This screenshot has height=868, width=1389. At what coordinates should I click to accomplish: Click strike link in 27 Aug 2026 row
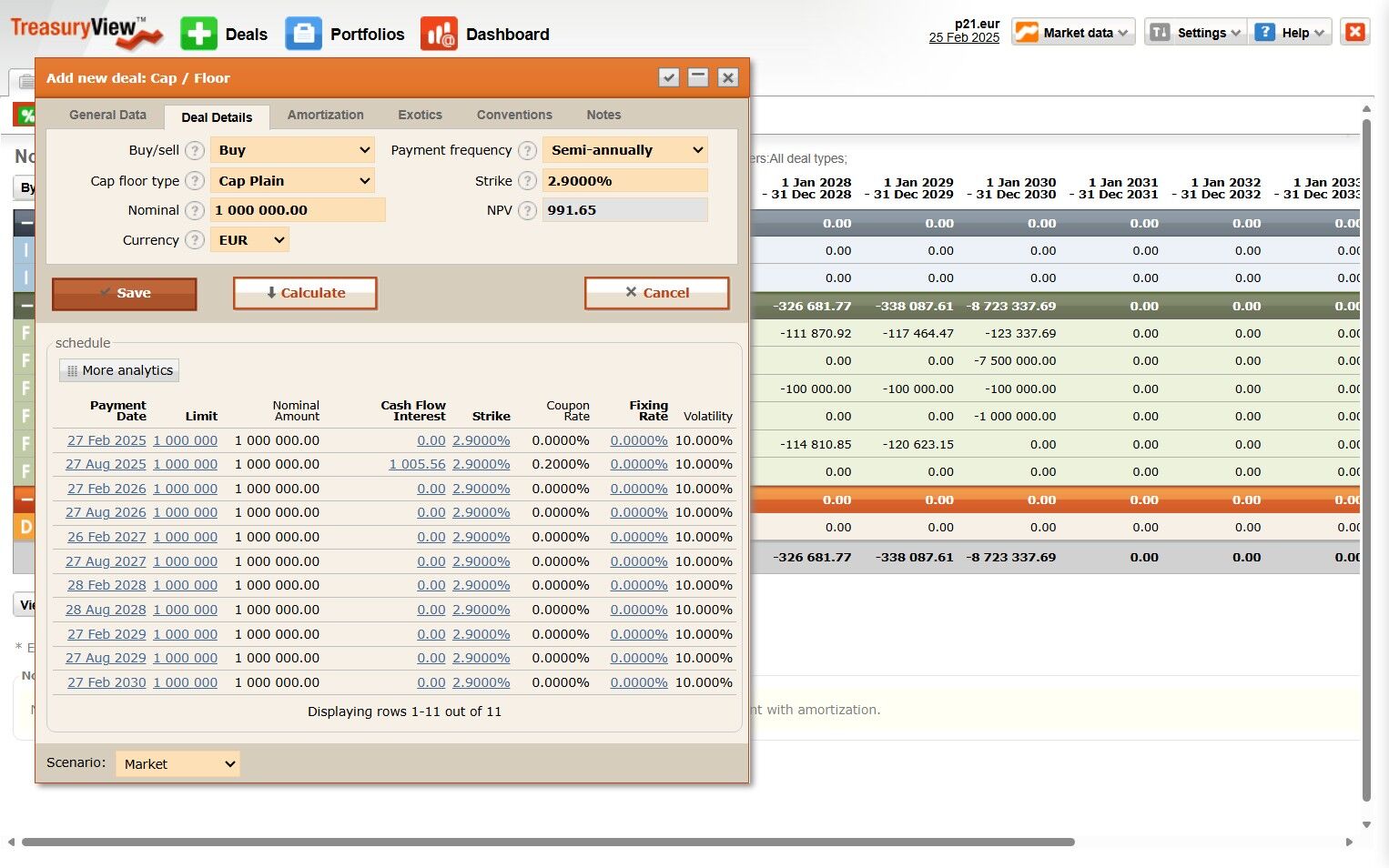[x=482, y=512]
